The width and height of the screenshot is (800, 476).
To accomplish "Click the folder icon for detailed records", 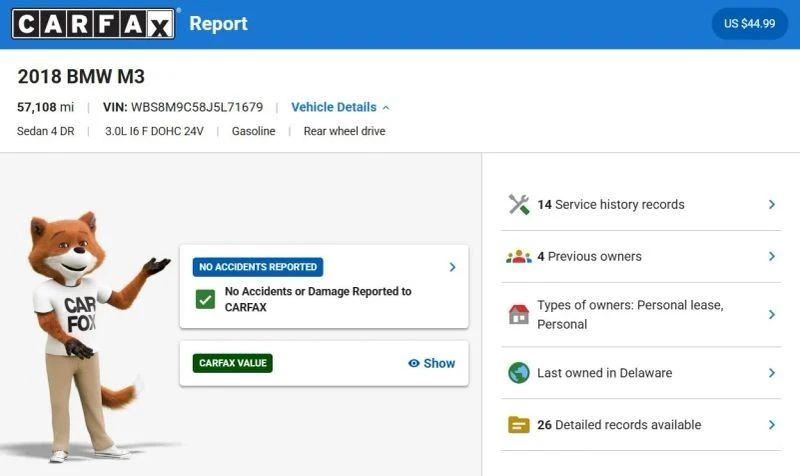I will pyautogui.click(x=519, y=424).
